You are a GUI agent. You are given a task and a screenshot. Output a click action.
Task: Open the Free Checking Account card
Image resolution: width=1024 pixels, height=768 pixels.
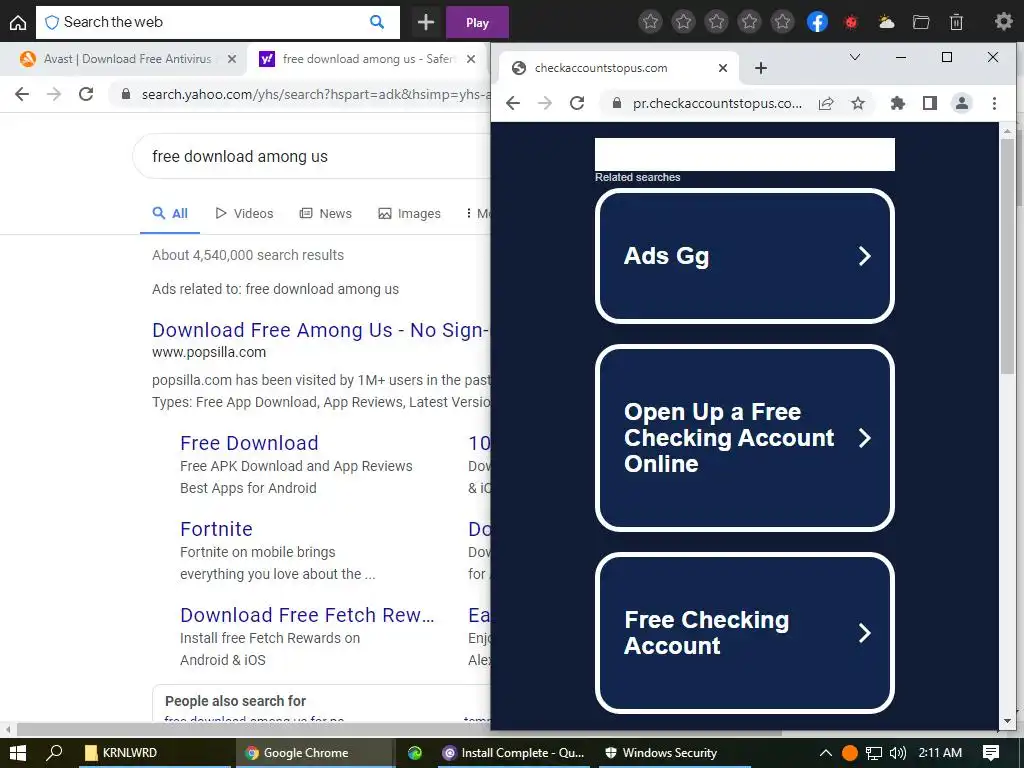(x=744, y=632)
